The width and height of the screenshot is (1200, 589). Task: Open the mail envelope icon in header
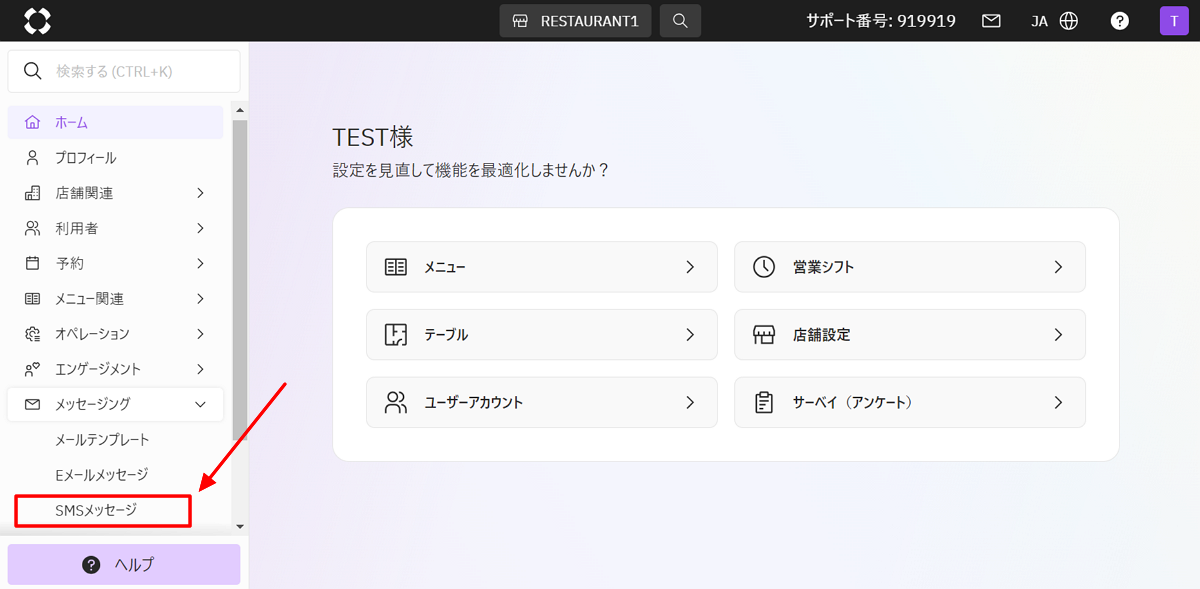pos(991,21)
